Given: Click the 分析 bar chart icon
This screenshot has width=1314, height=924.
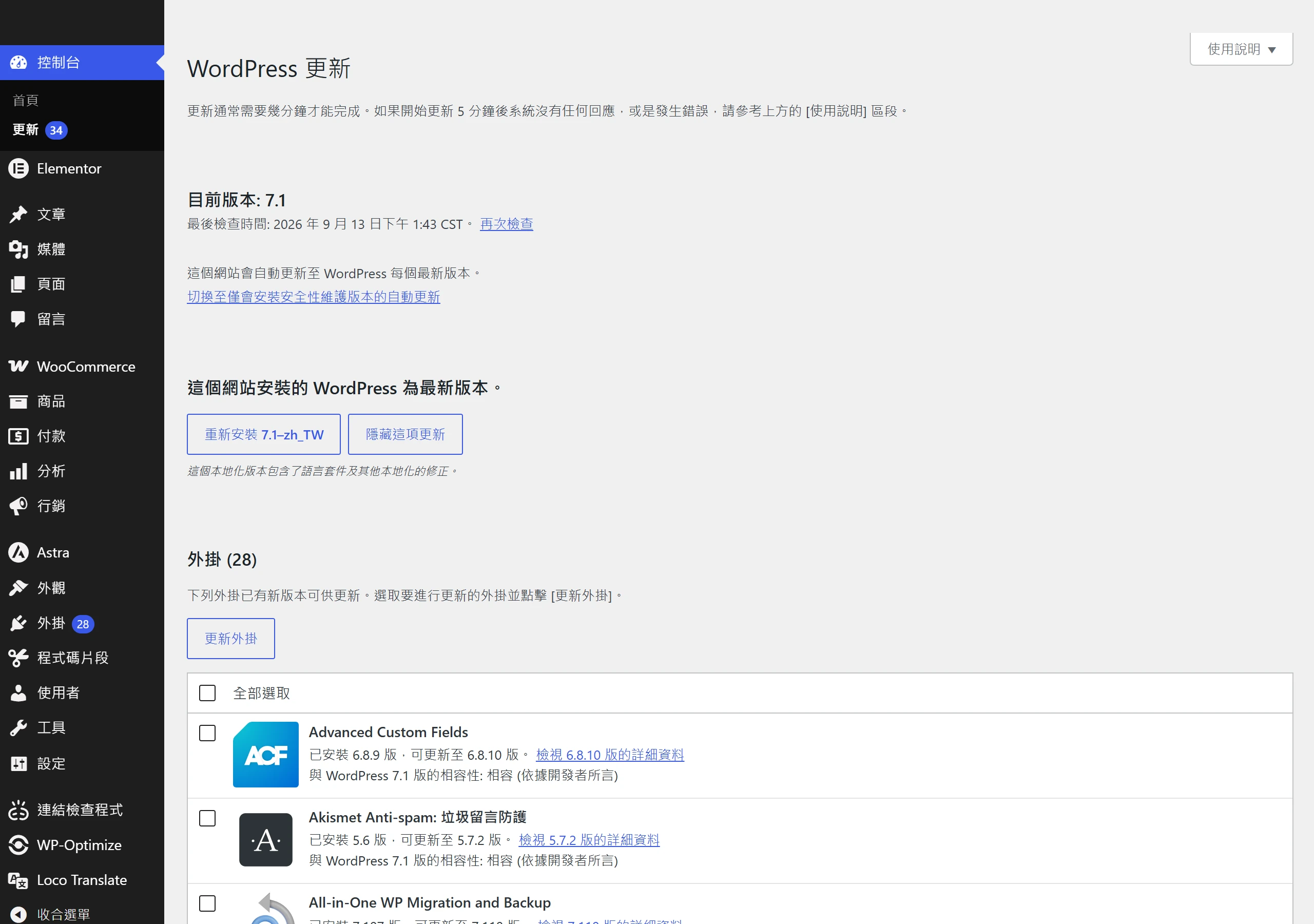Looking at the screenshot, I should (18, 471).
